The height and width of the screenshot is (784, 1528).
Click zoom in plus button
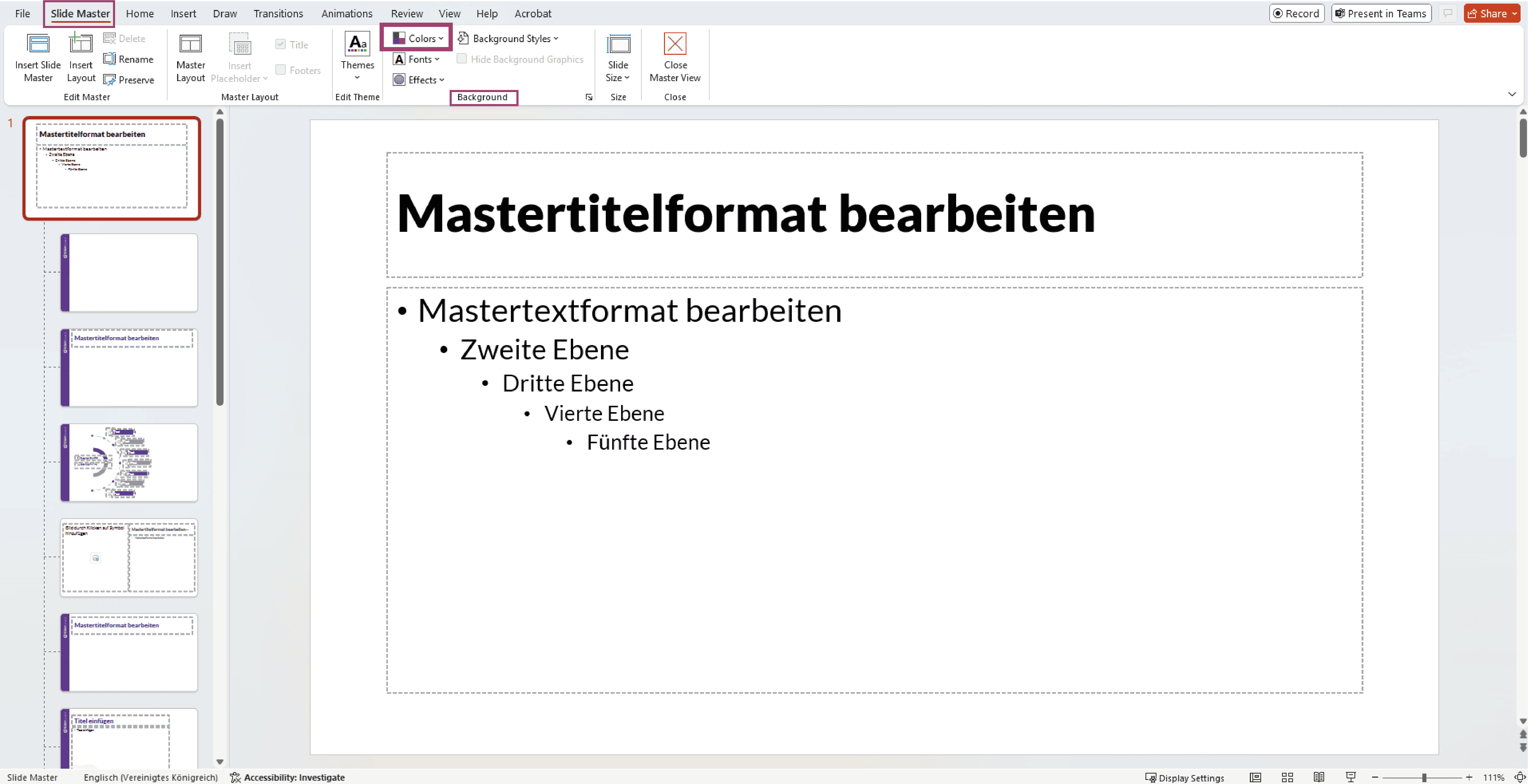[x=1469, y=777]
